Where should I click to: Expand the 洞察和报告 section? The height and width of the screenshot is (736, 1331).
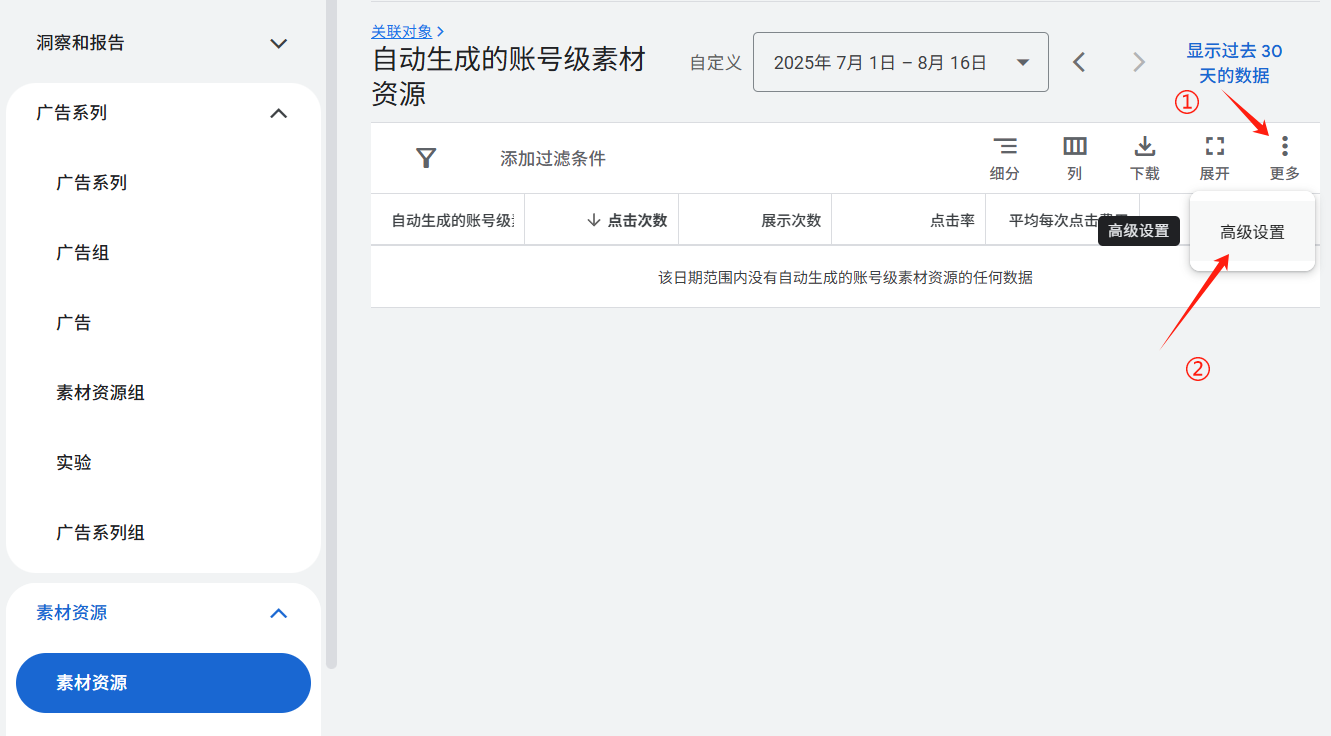coord(279,43)
